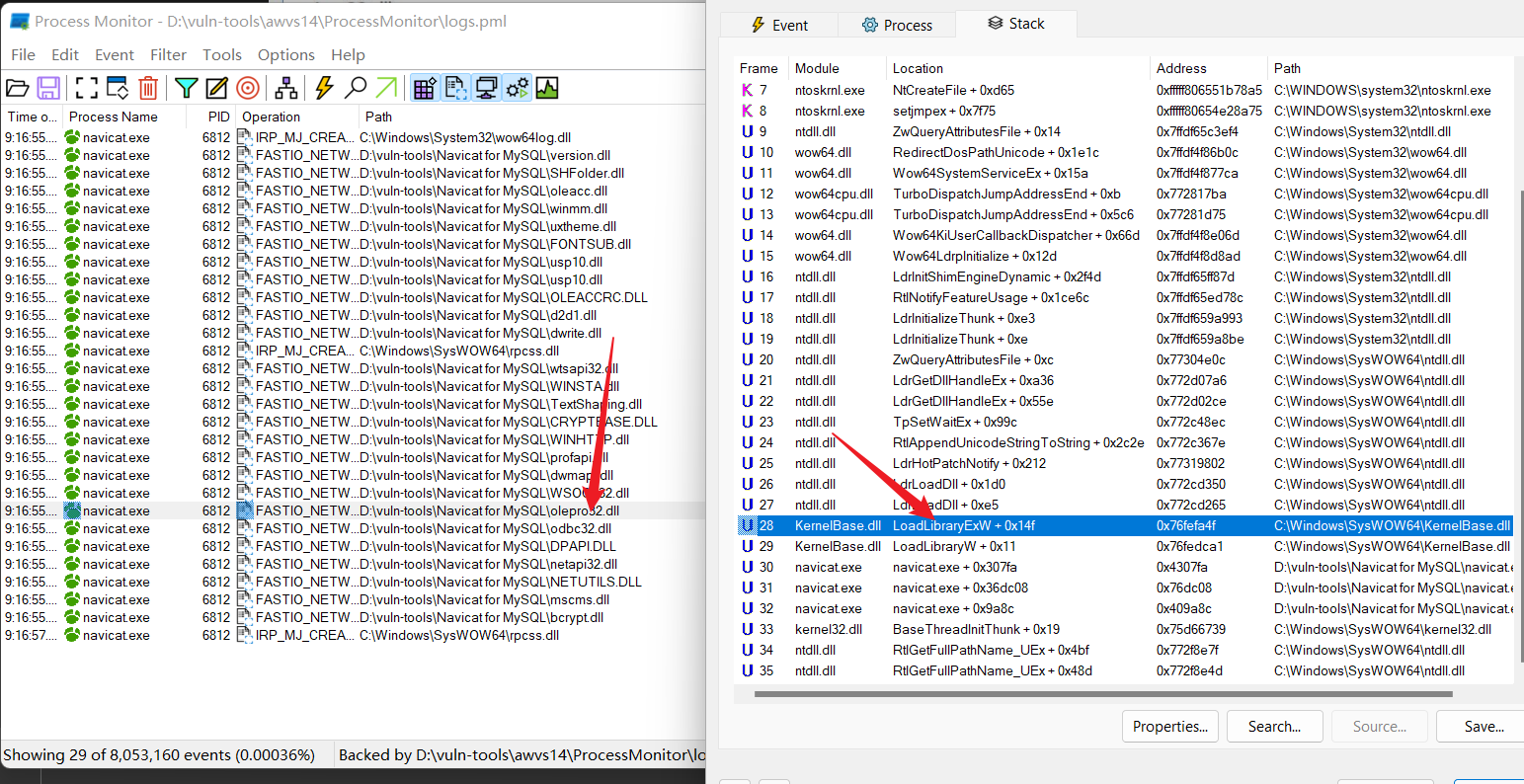Screen dimensions: 1524x784
Task: Click the green Jump To arrow icon
Action: (x=386, y=88)
